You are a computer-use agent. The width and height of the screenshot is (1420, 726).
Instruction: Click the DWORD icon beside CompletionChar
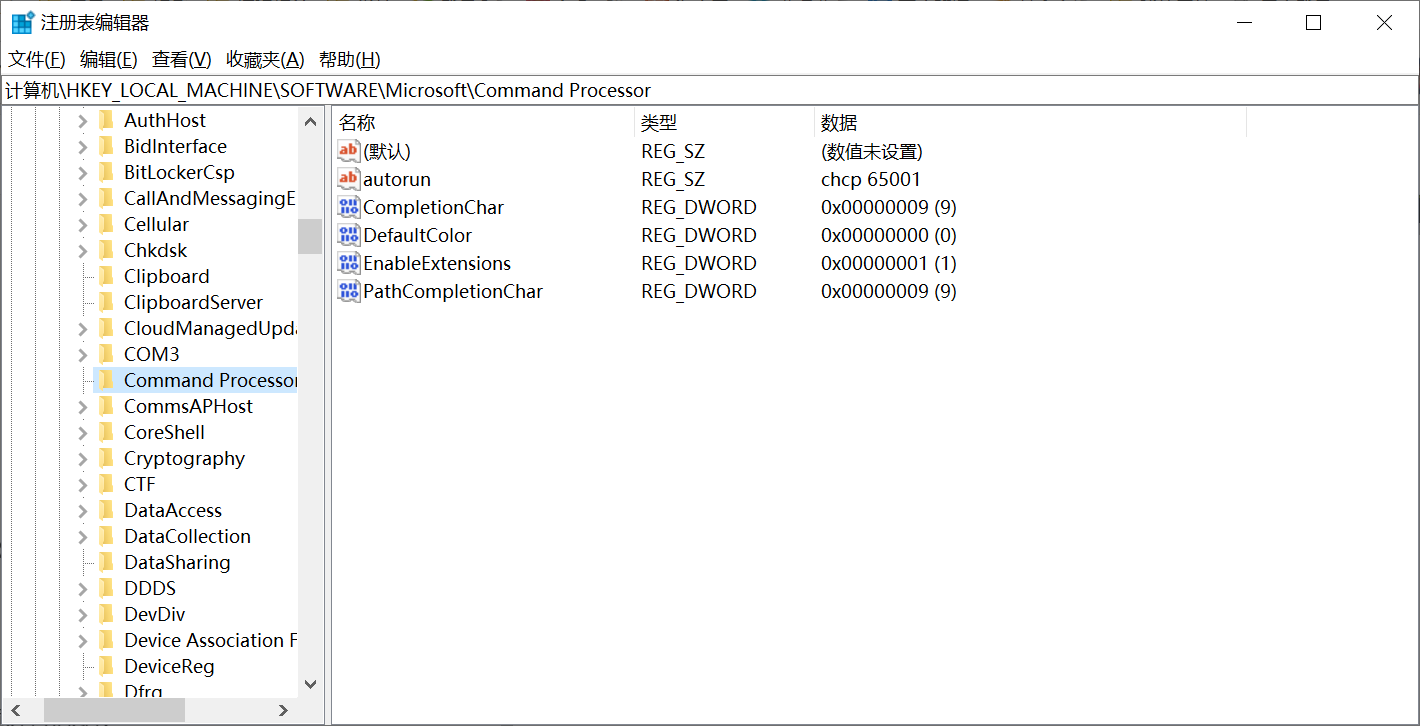[x=350, y=207]
